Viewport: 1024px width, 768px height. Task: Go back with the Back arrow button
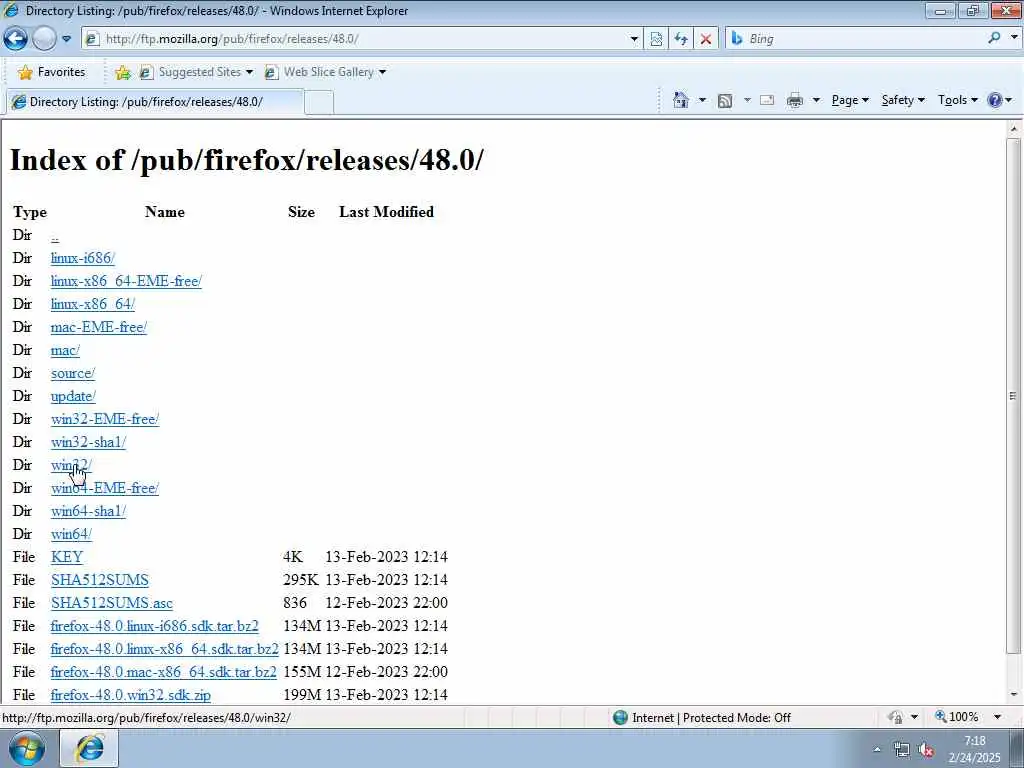(16, 39)
